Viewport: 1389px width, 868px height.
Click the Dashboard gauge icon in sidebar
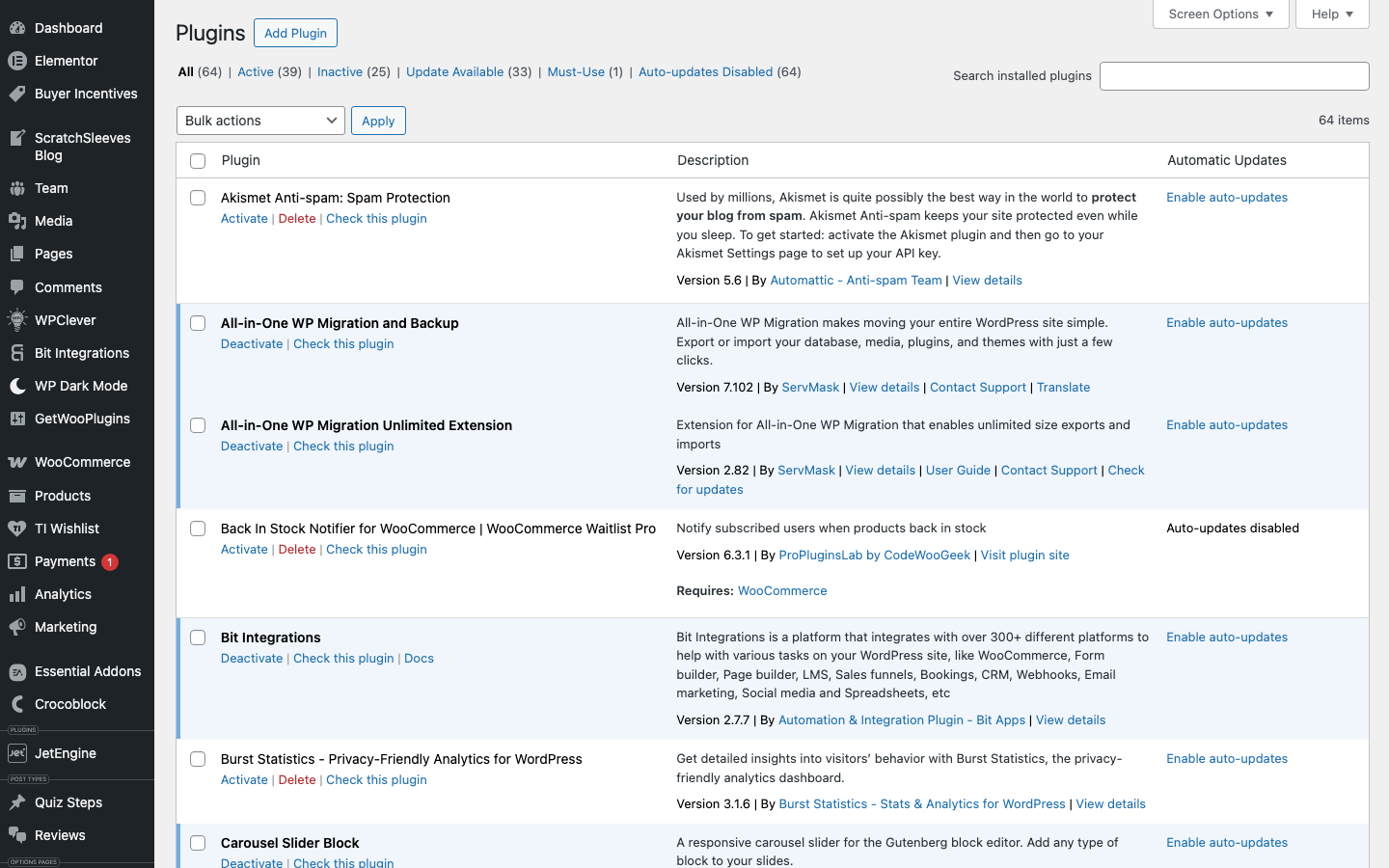coord(17,28)
